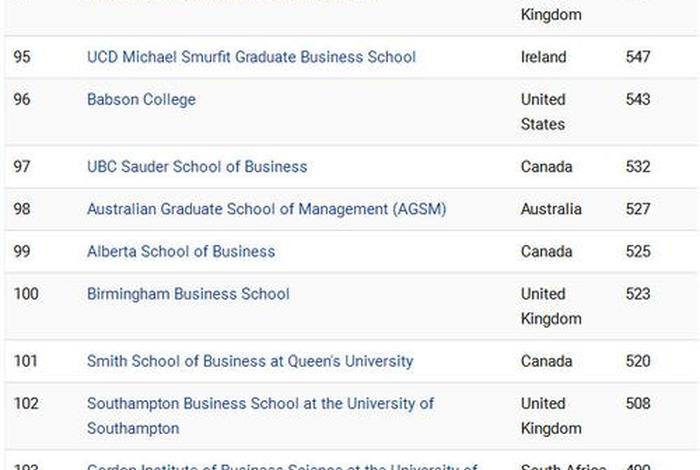This screenshot has width=700, height=470.
Task: Select the Ireland country cell
Action: [543, 57]
